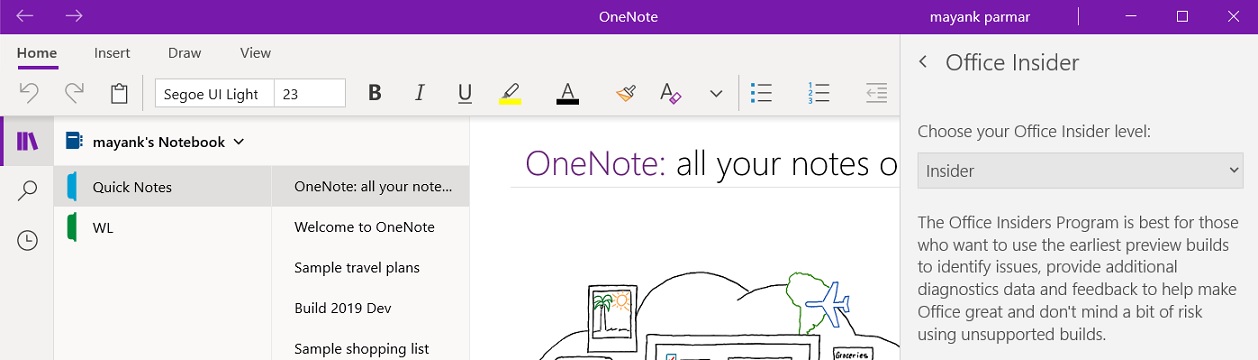Insert a numbered list

(818, 93)
